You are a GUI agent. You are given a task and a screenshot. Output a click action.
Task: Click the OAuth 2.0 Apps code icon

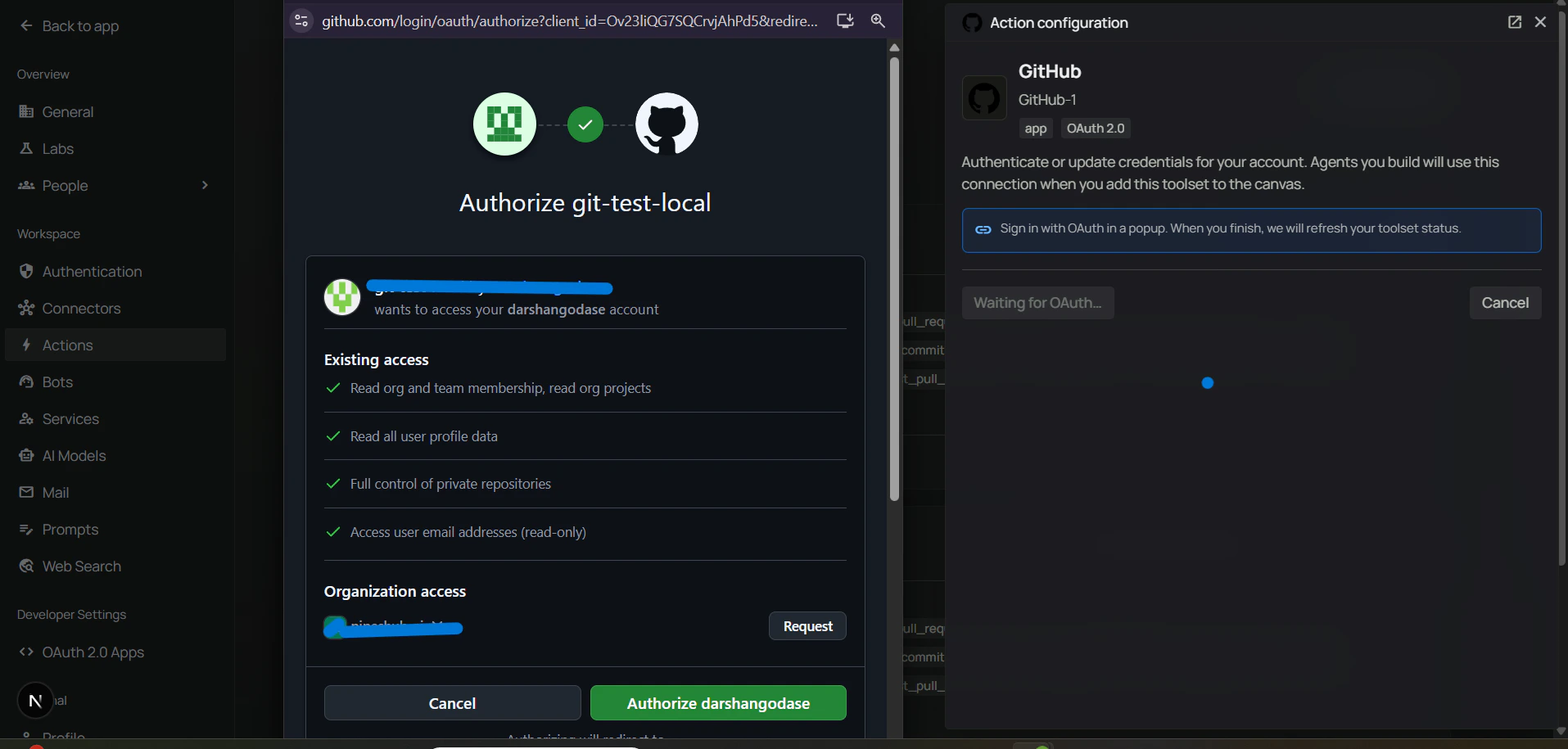pyautogui.click(x=26, y=652)
